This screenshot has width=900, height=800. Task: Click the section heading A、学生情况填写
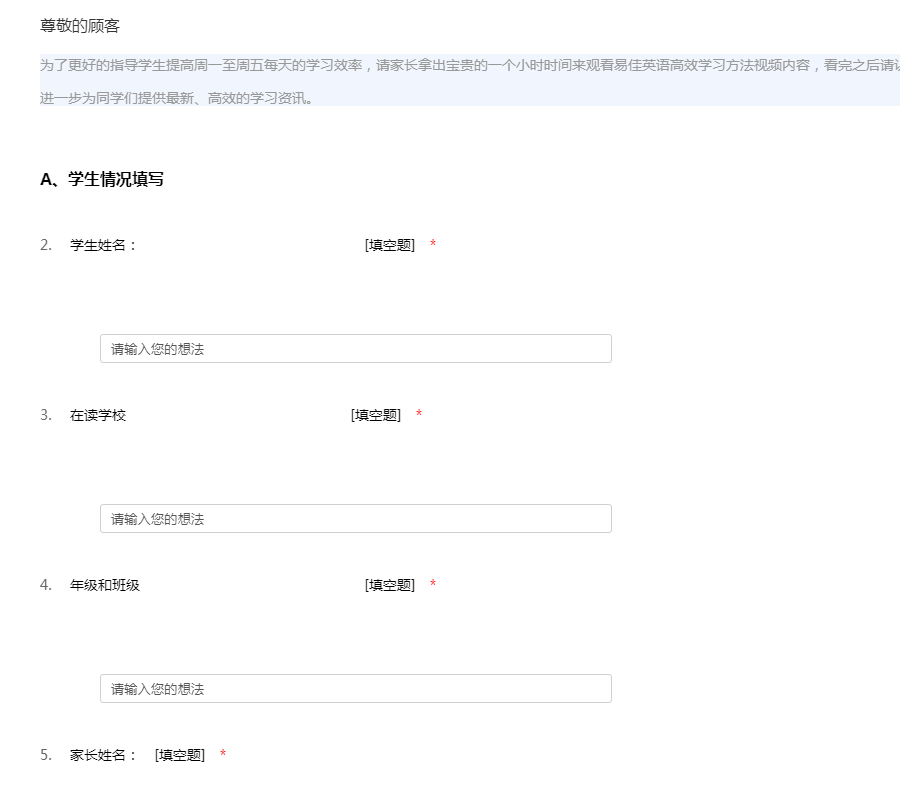click(x=102, y=180)
